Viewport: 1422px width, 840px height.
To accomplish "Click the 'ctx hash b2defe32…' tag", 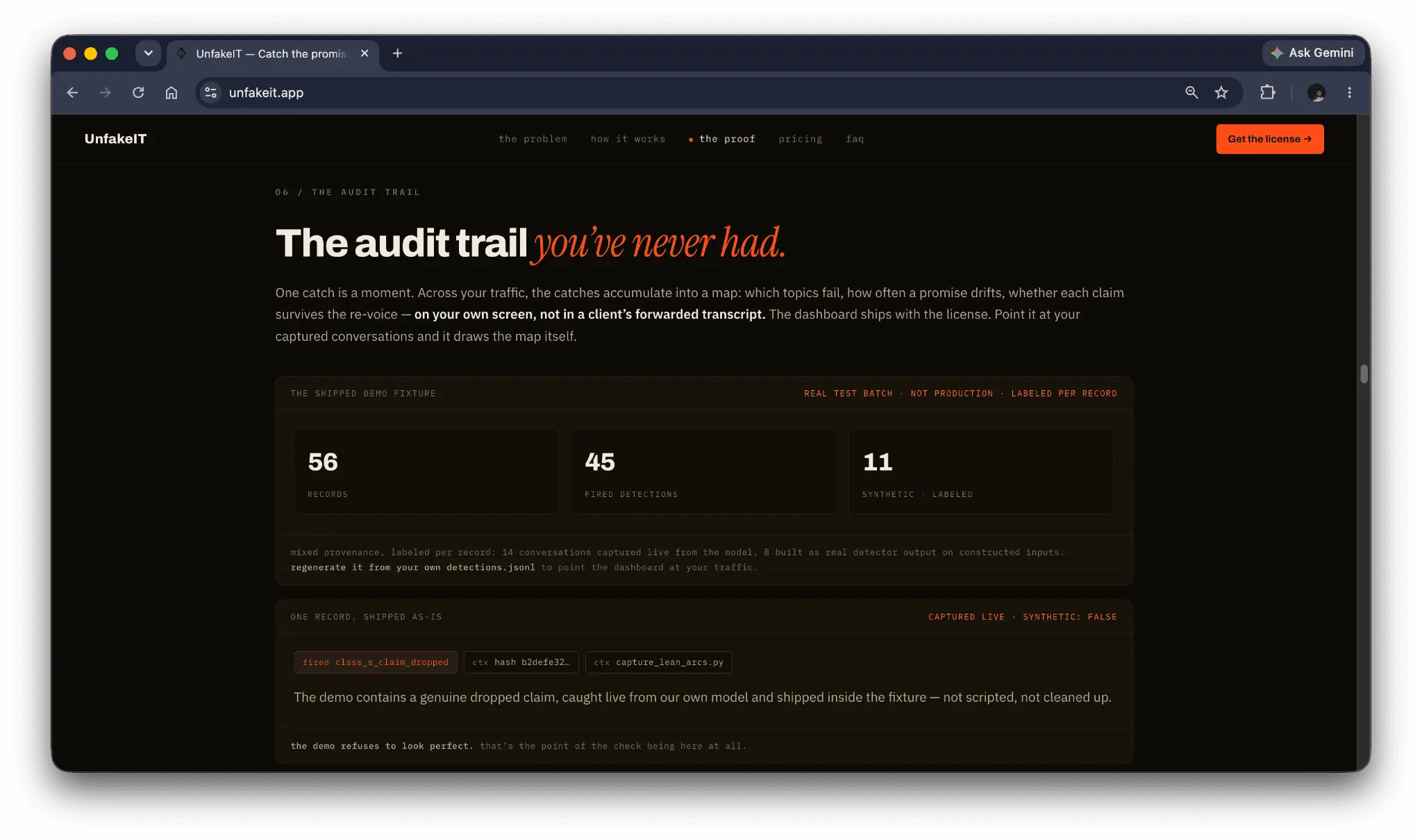I will coord(521,662).
